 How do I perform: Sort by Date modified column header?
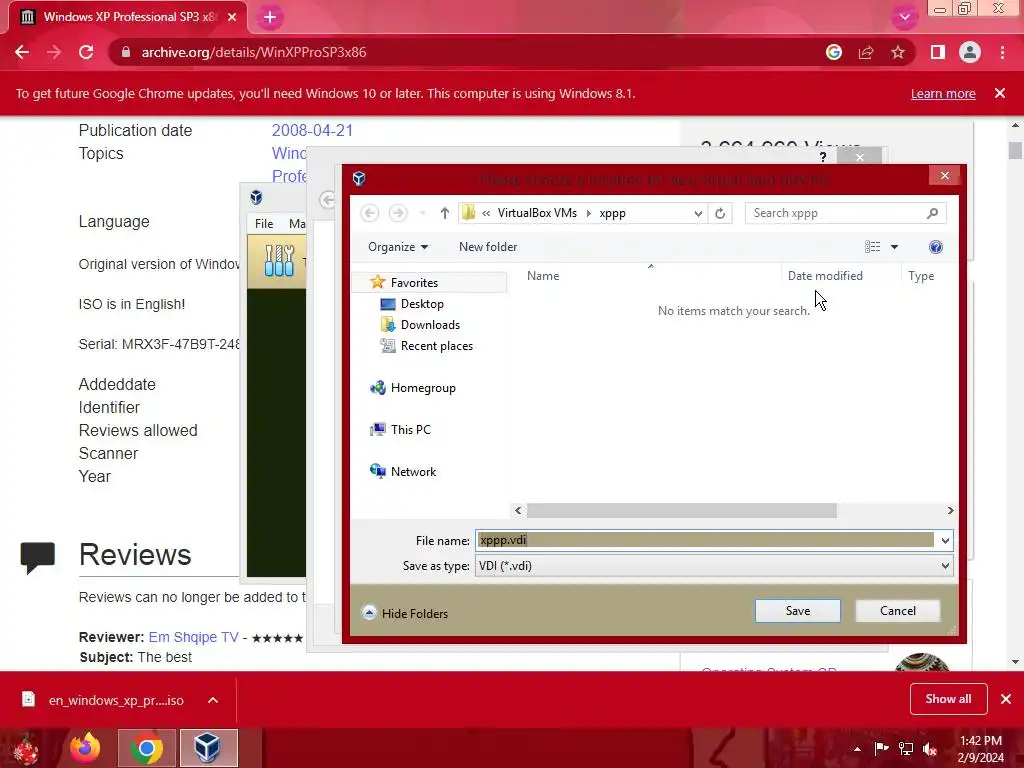pyautogui.click(x=825, y=276)
